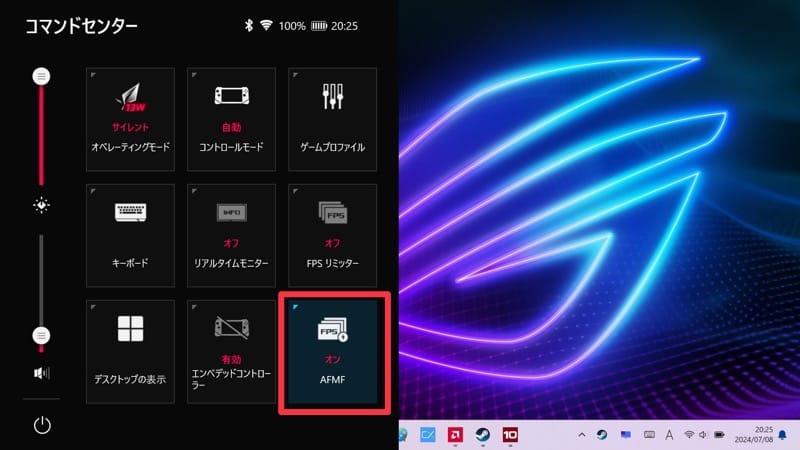Click the brightness sun icon

click(x=41, y=205)
